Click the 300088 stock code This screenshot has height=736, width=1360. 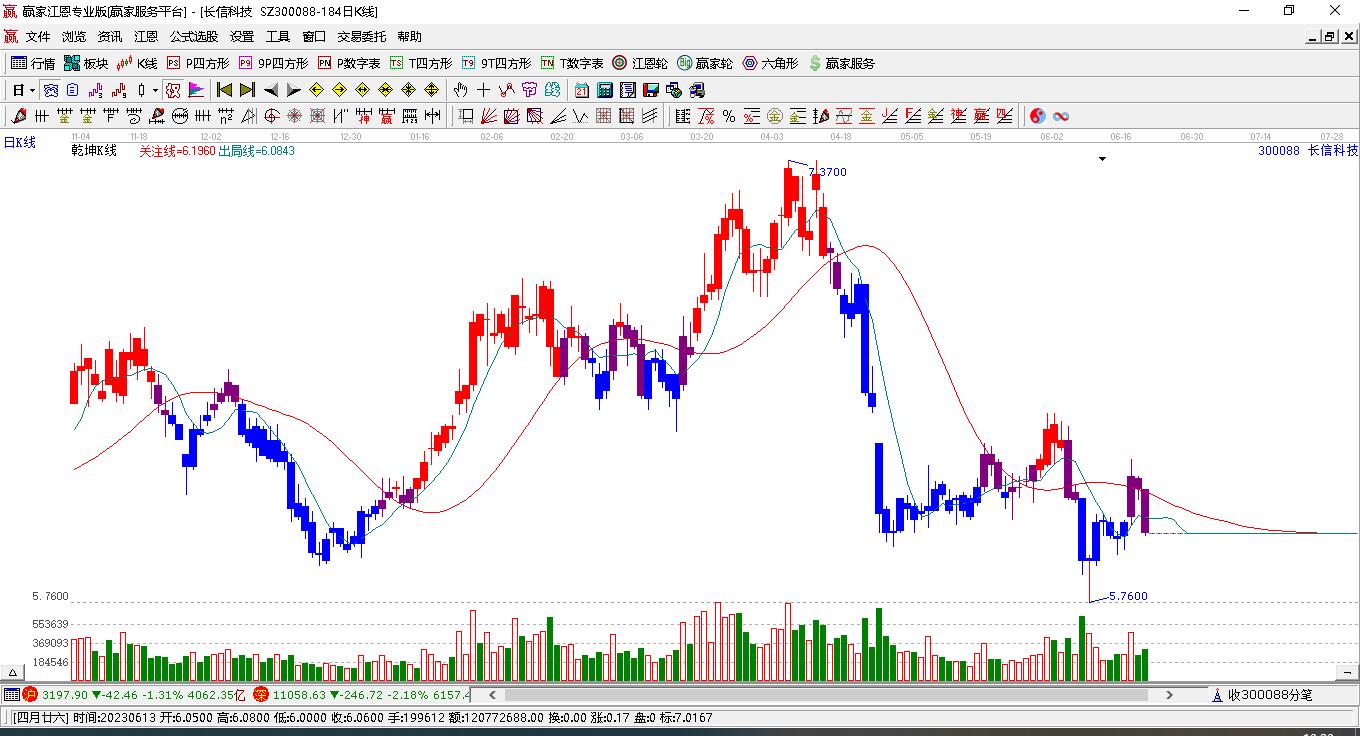click(1279, 151)
